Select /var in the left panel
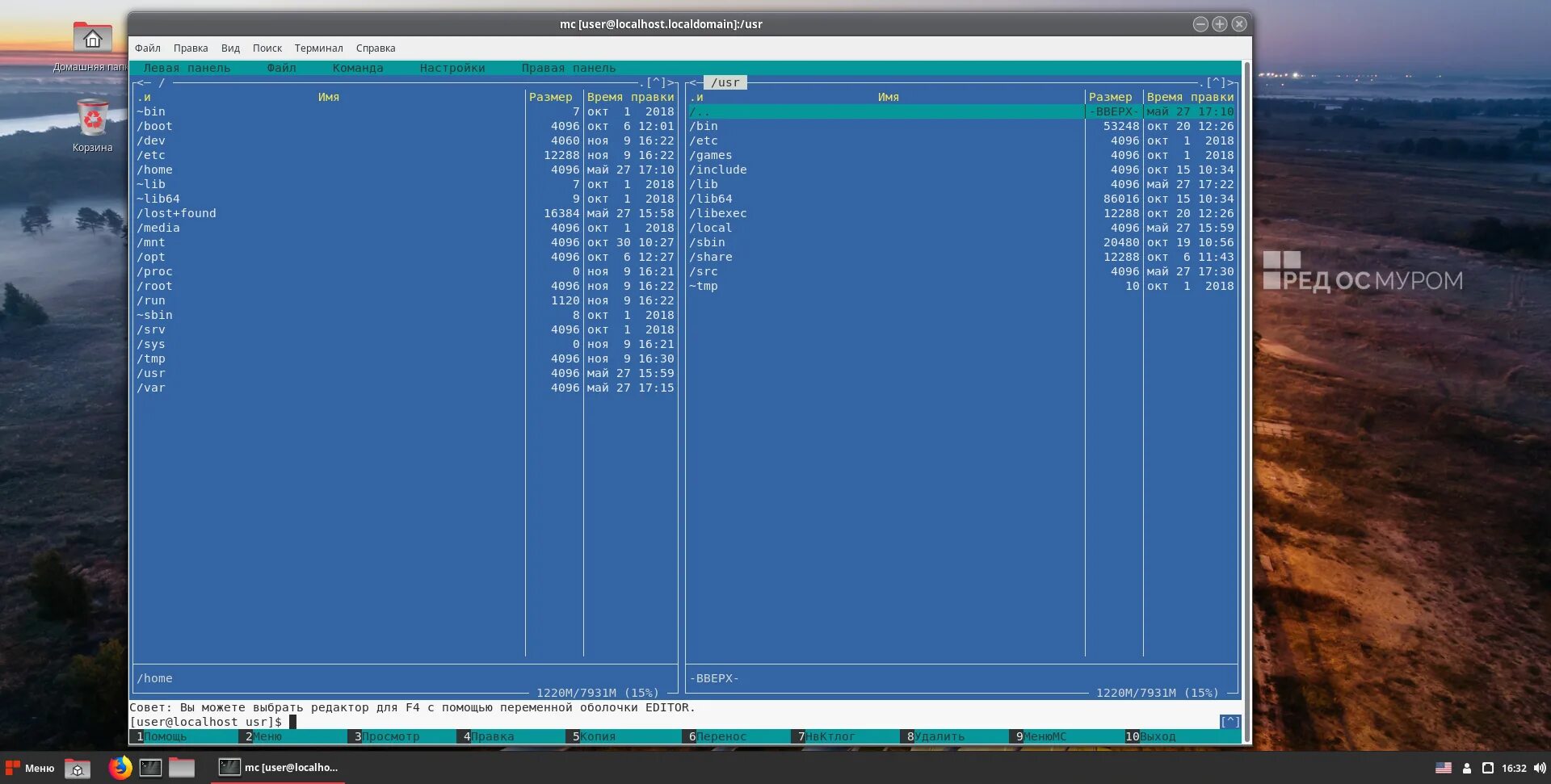The image size is (1551, 784). click(406, 388)
